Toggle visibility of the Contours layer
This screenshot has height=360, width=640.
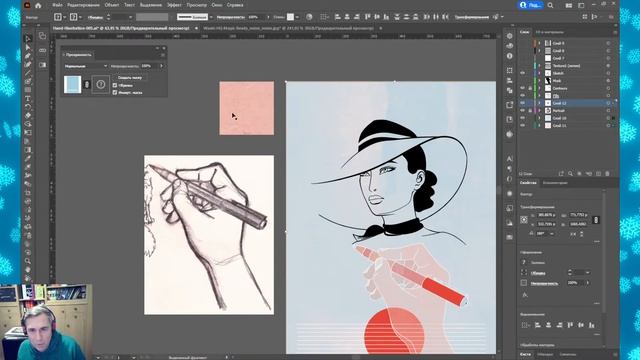[x=522, y=88]
